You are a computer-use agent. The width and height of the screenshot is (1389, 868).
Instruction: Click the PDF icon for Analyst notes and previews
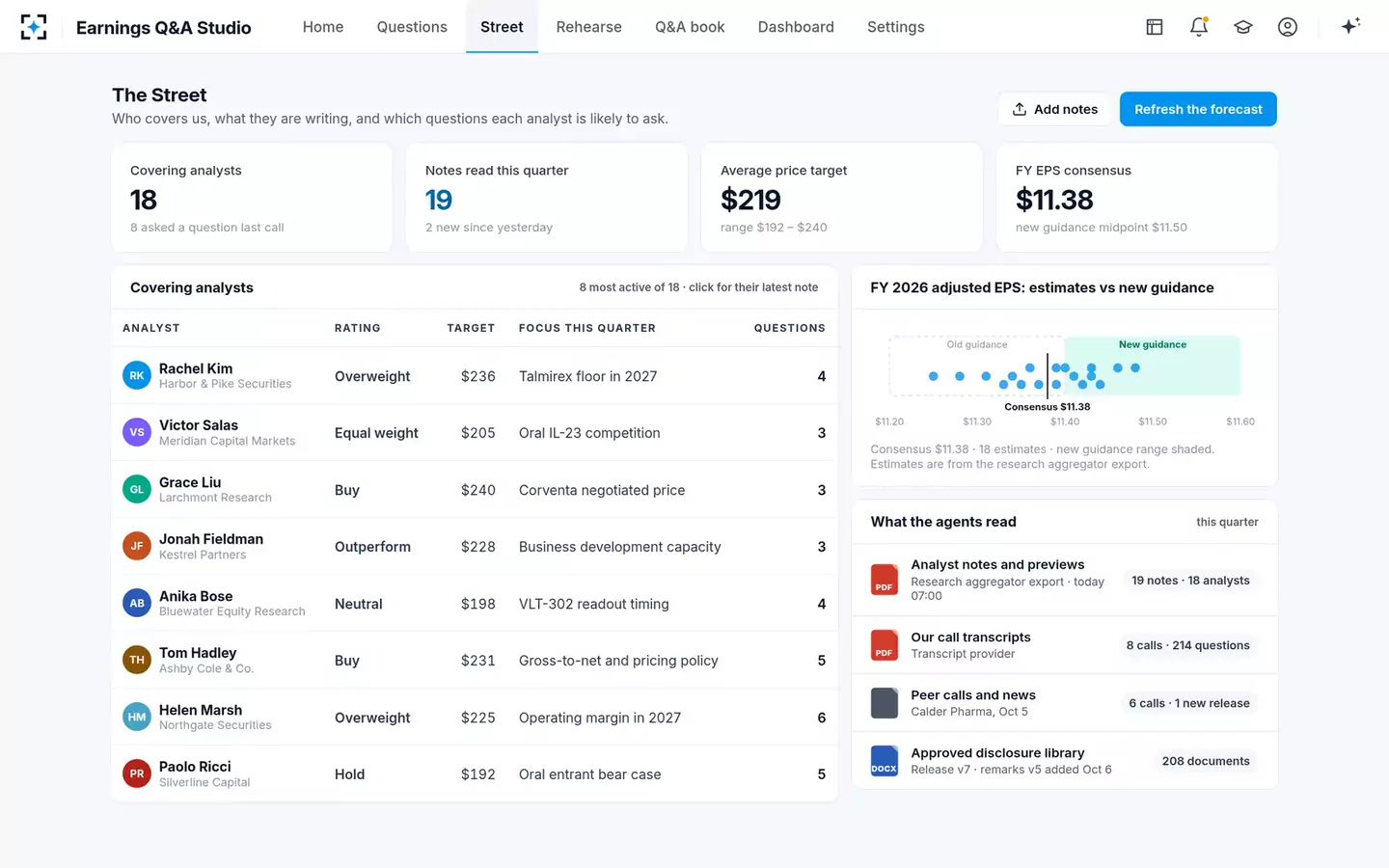885,580
